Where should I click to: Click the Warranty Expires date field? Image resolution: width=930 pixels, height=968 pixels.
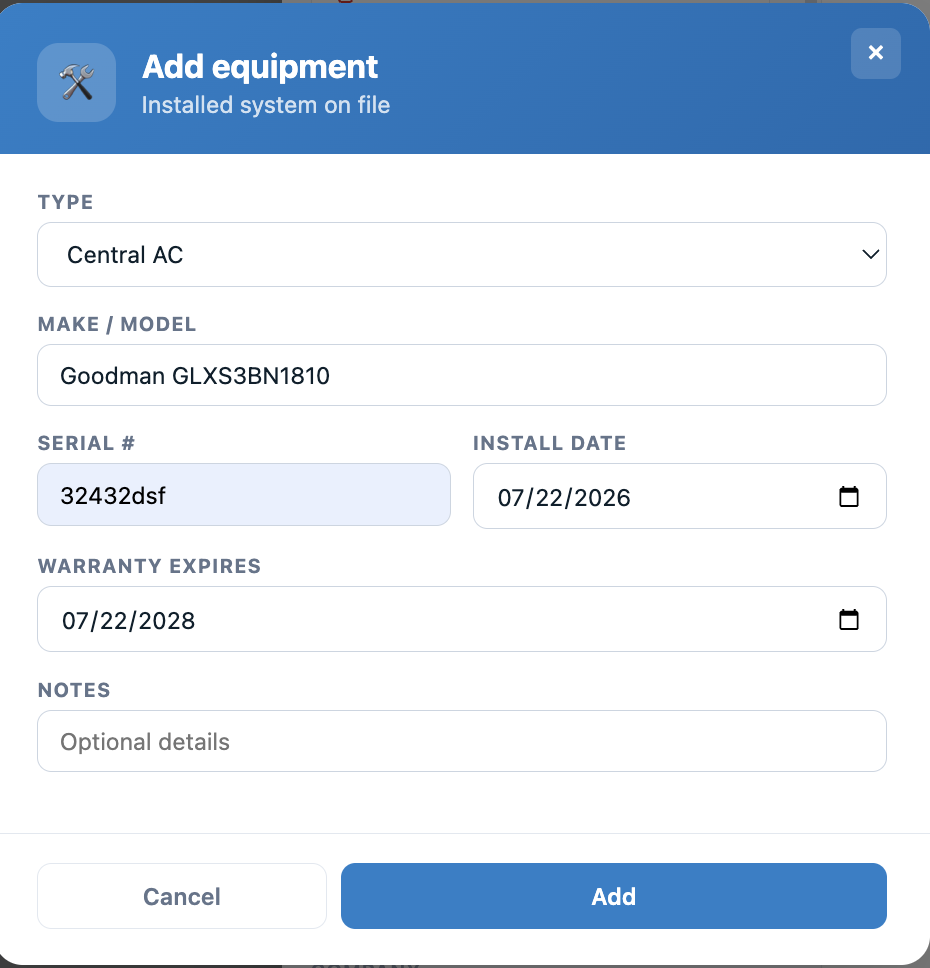[462, 619]
